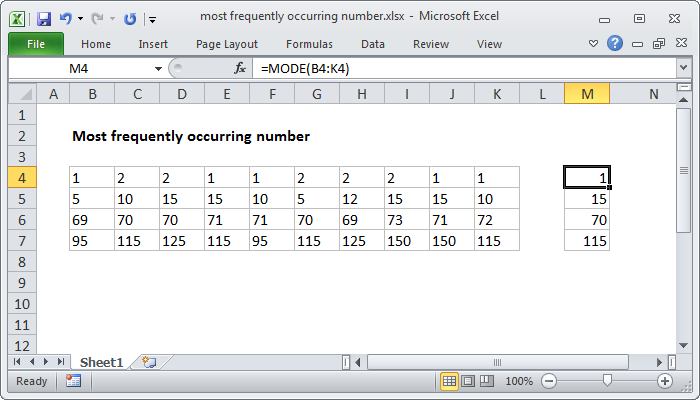Restore the workbook window icon
The width and height of the screenshot is (700, 400).
pyautogui.click(x=659, y=43)
